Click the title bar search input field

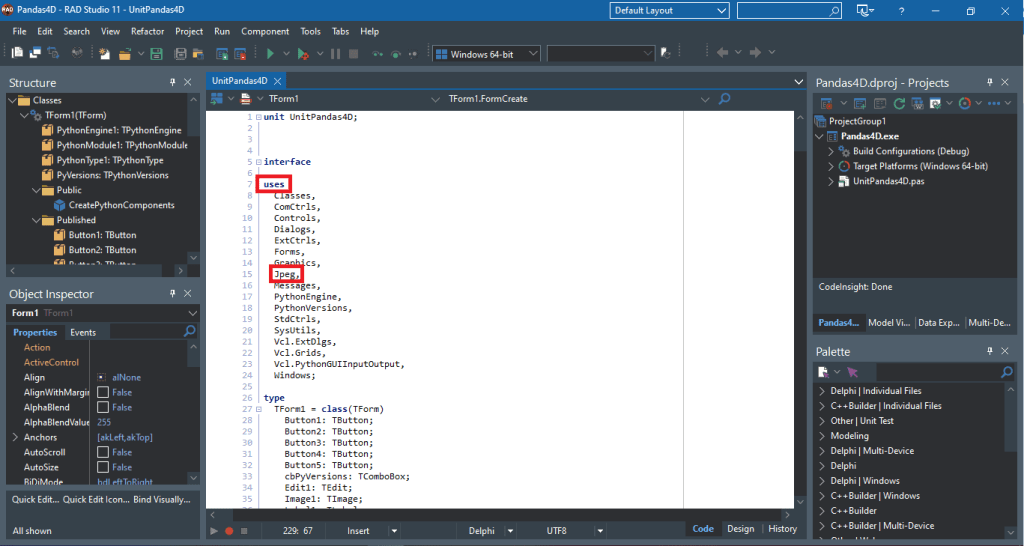pyautogui.click(x=789, y=10)
